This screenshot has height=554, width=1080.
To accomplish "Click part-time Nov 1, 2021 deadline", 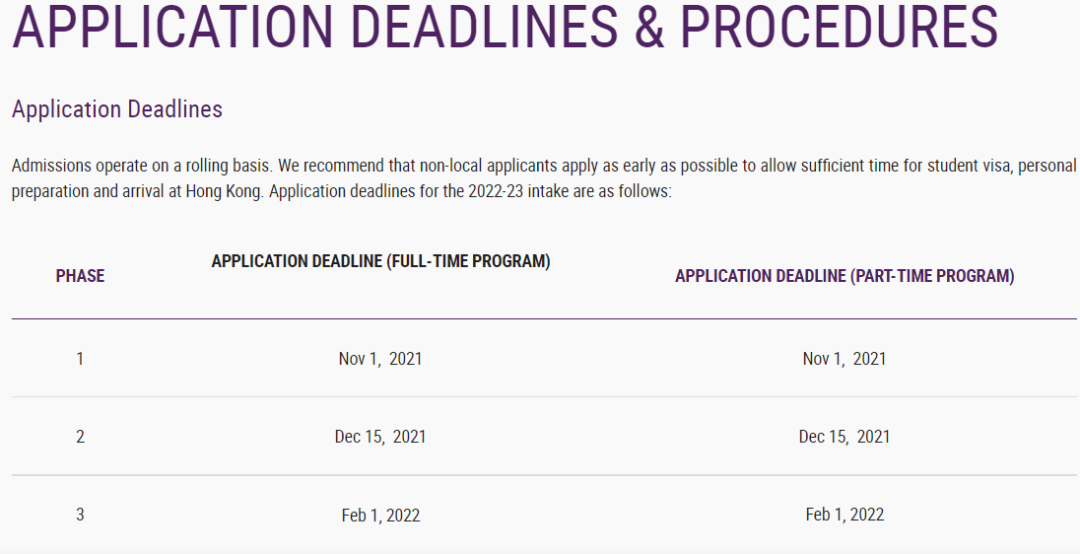I will [844, 358].
